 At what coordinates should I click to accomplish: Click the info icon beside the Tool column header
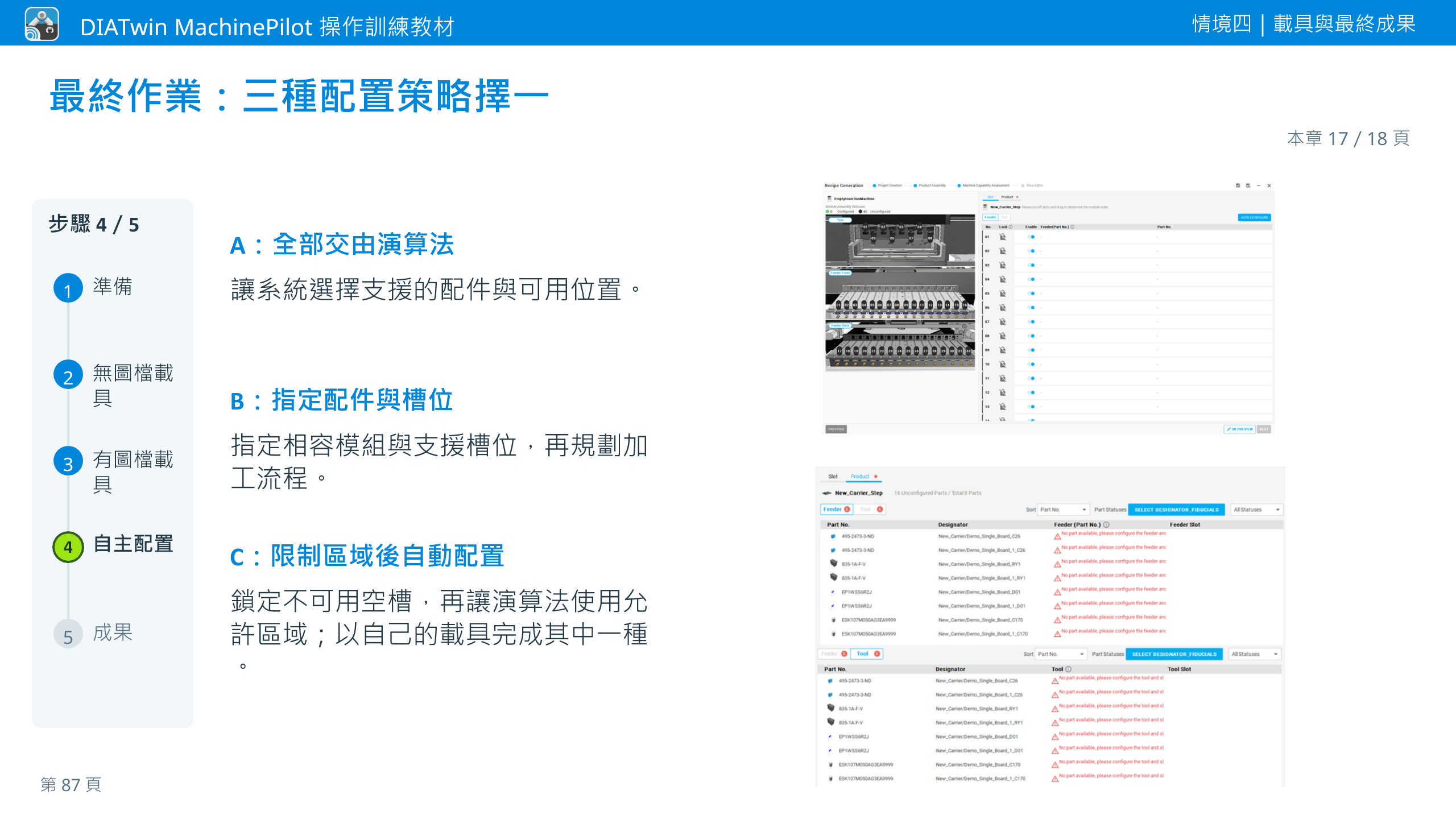pyautogui.click(x=1068, y=669)
